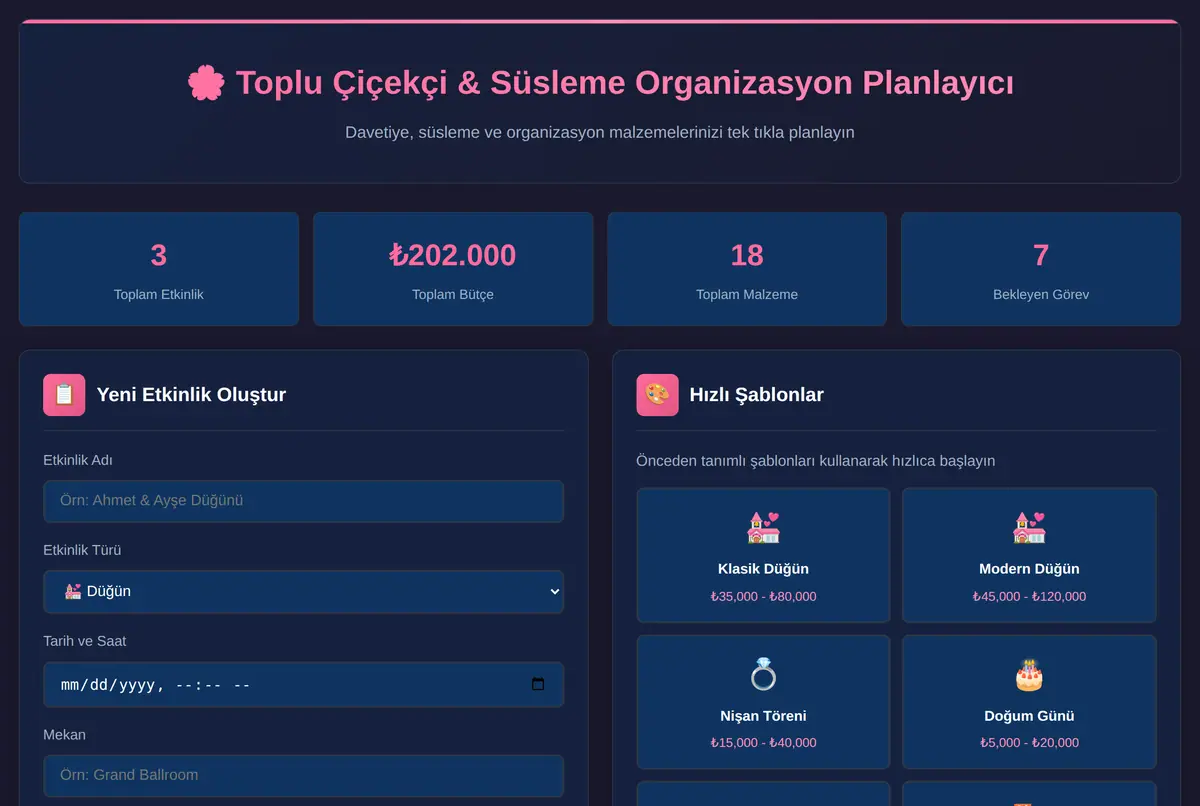The width and height of the screenshot is (1200, 806).
Task: Click the Etkinlik Adı label
Action: click(78, 460)
